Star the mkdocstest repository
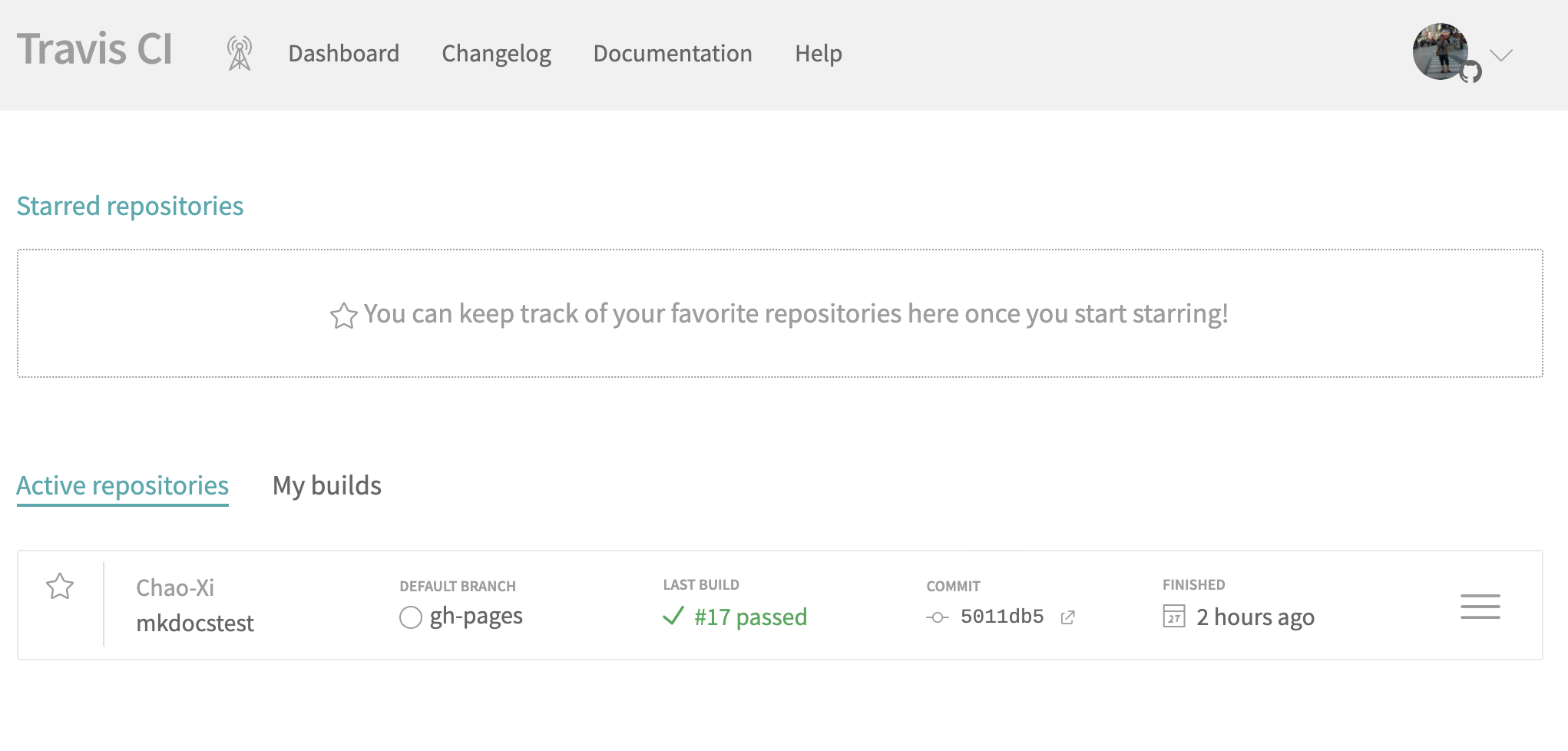 (x=60, y=587)
